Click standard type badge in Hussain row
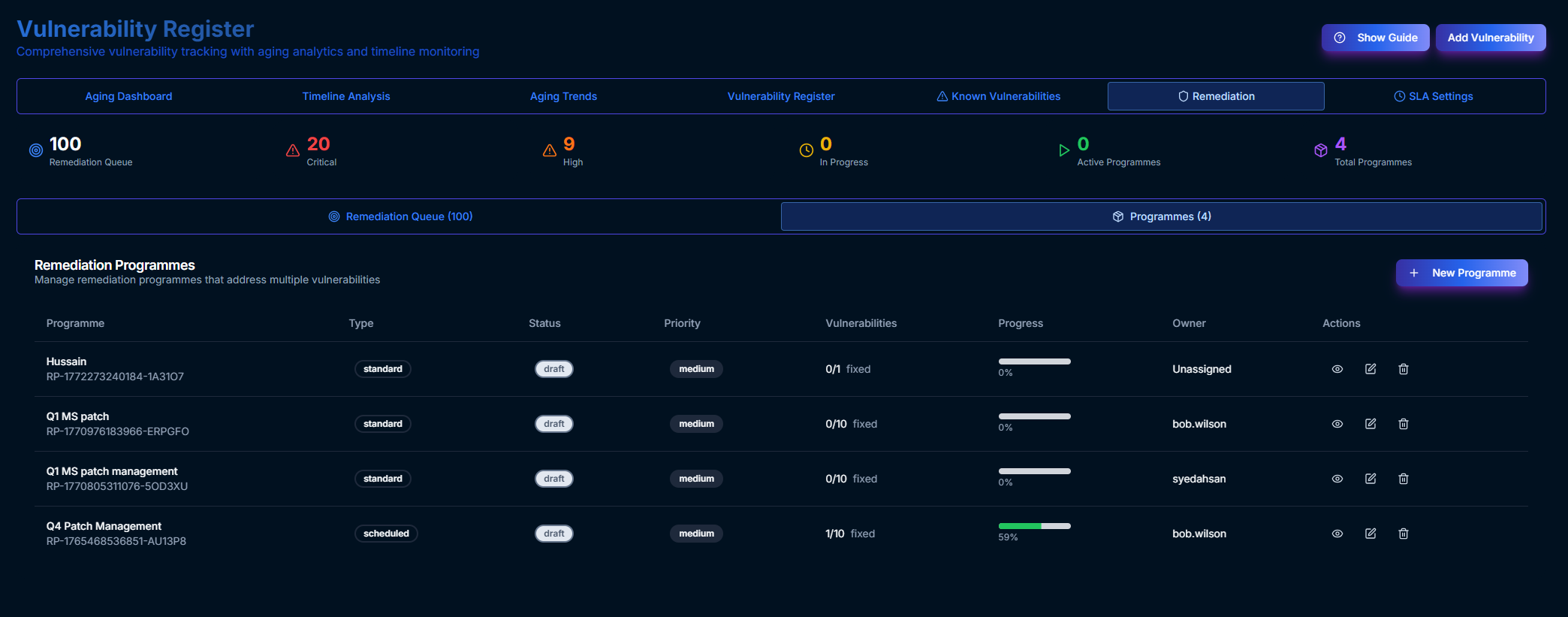 coord(383,369)
